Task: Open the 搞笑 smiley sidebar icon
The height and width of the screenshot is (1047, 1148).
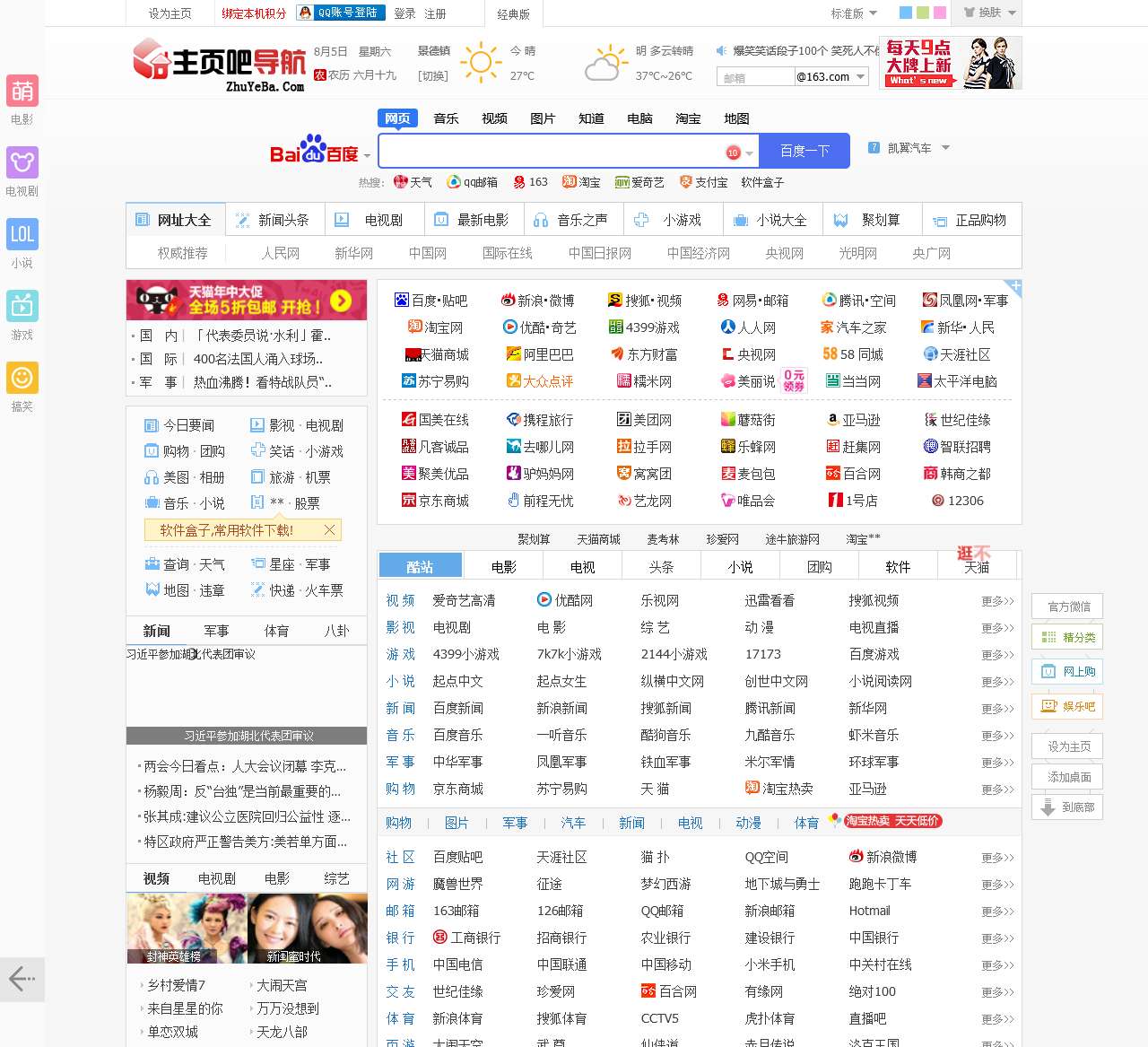Action: click(22, 378)
